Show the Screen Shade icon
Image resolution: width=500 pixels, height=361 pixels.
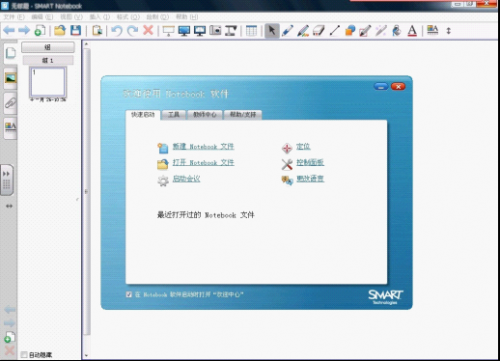[168, 31]
